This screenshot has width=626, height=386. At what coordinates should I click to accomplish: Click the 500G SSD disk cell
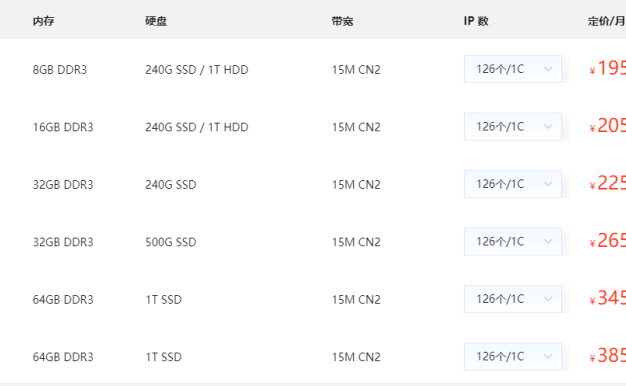pyautogui.click(x=171, y=242)
